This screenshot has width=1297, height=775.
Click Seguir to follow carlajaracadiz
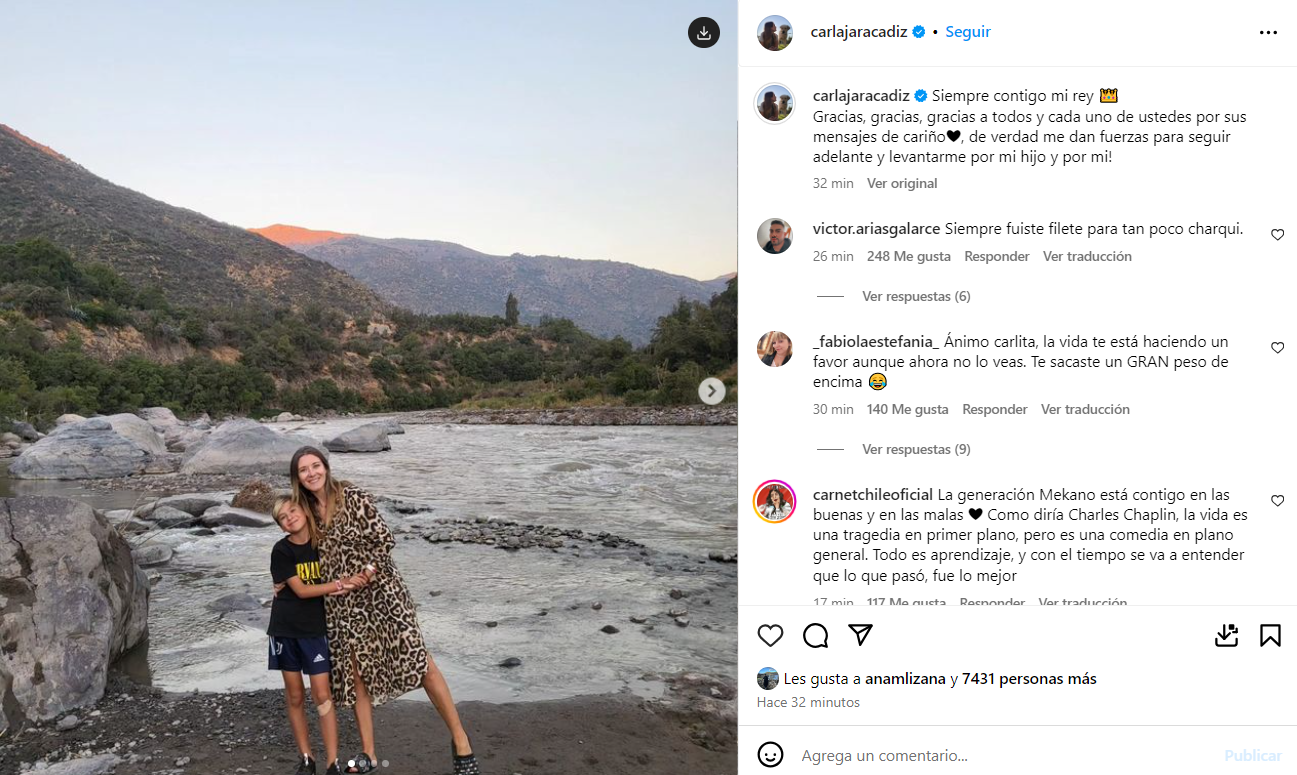[968, 32]
